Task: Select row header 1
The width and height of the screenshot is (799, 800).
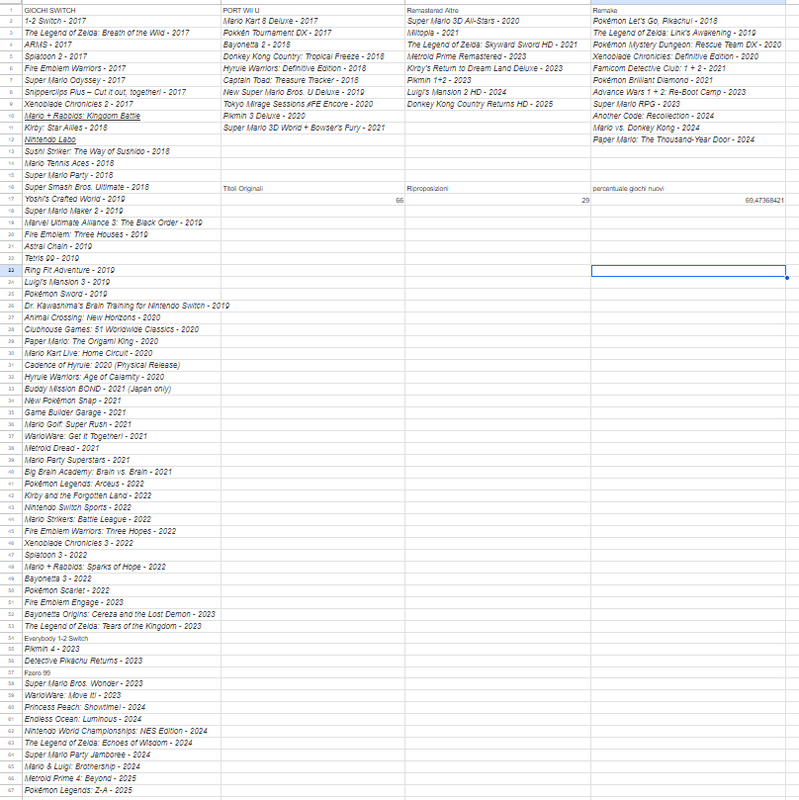Action: 11,10
